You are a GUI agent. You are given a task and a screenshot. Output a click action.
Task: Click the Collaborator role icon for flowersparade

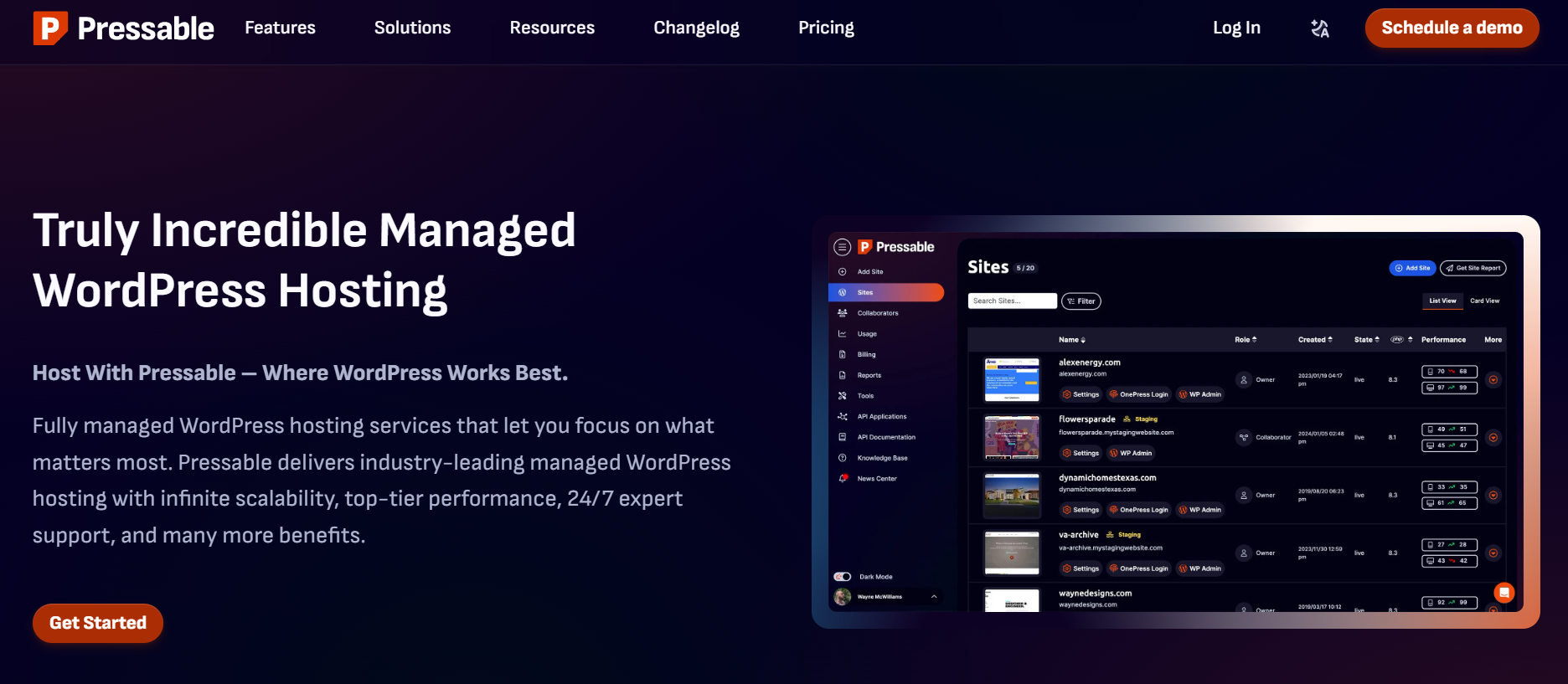[1244, 437]
